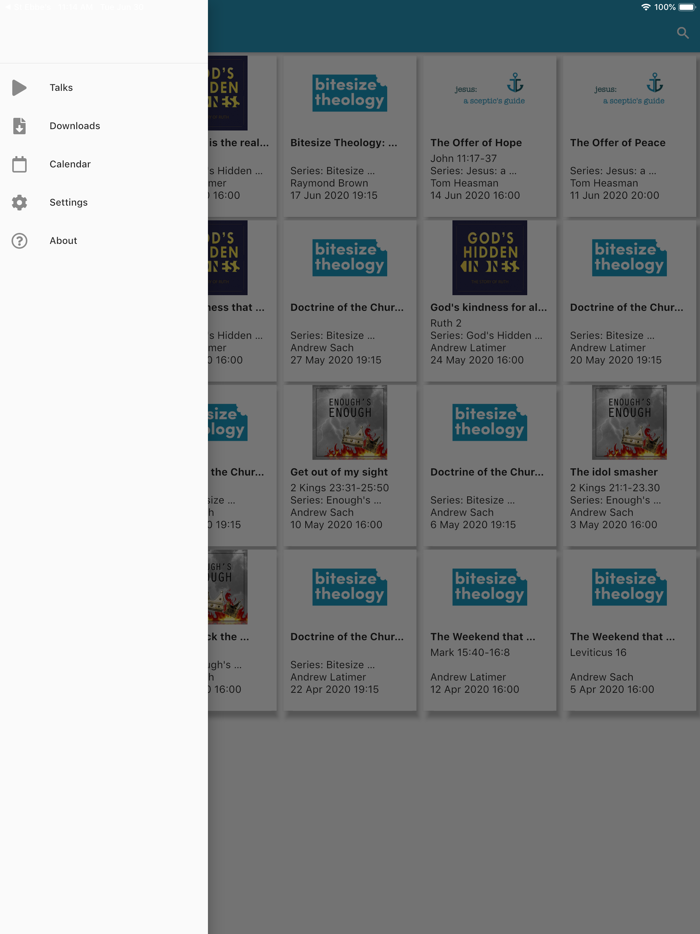The width and height of the screenshot is (700, 934).
Task: Select speaker 'Raymond Brown'
Action: click(x=329, y=183)
